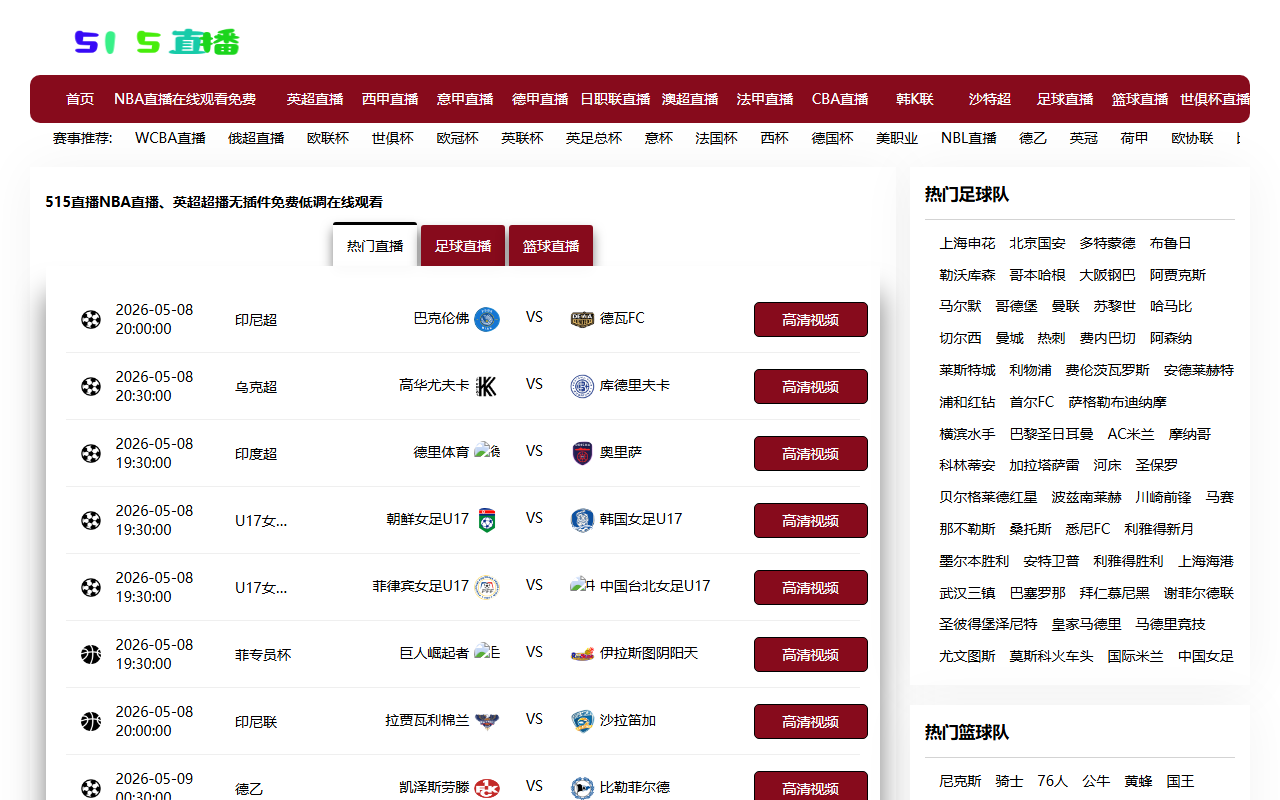Click 高清视频 button for 朝鲜女足U17 match
1280x800 pixels.
pyautogui.click(x=811, y=521)
